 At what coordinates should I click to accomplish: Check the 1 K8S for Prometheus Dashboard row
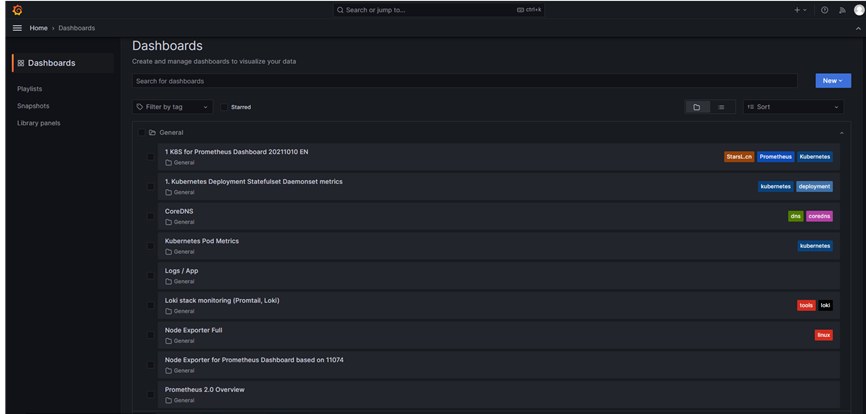tap(150, 157)
